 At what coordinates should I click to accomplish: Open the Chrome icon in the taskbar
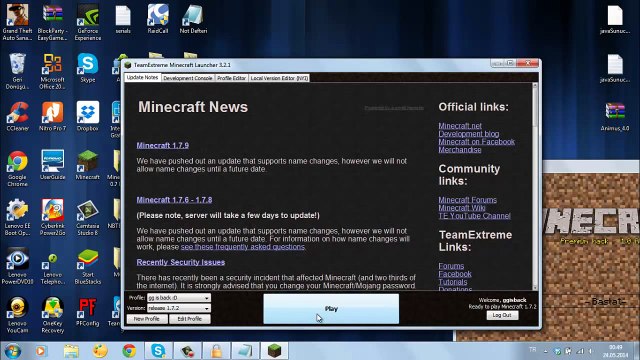[129, 351]
